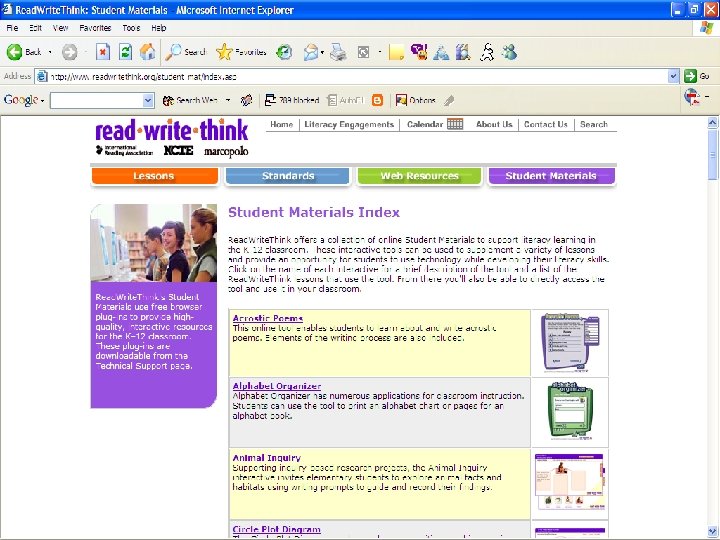Click the popups blocked button in Google toolbar
The image size is (720, 540).
[292, 100]
